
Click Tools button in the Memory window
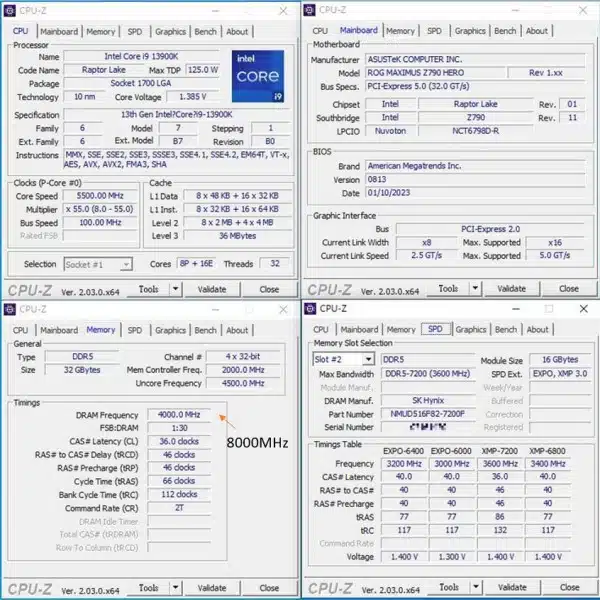pyautogui.click(x=148, y=587)
